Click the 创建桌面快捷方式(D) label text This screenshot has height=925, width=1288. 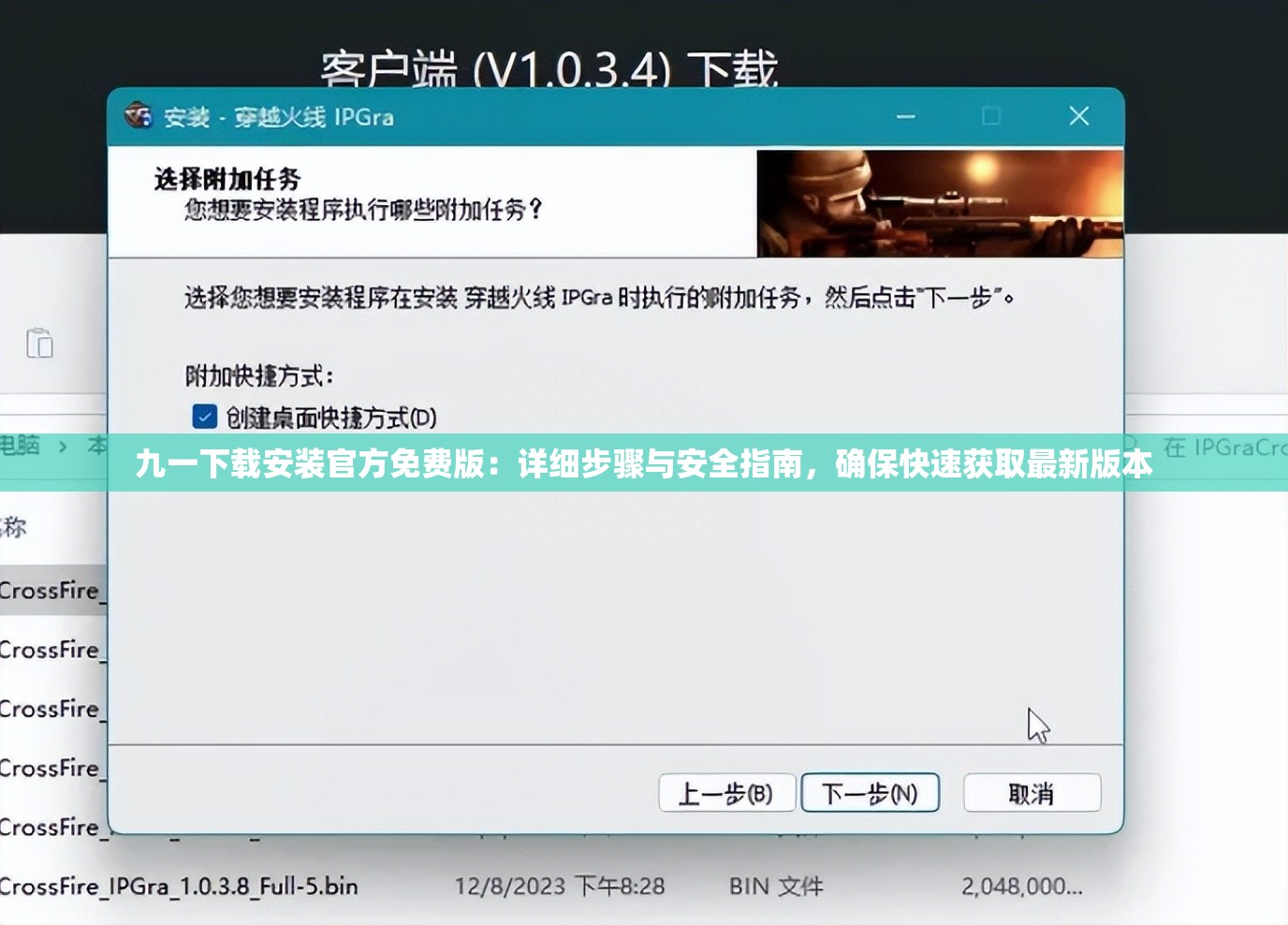pos(331,417)
